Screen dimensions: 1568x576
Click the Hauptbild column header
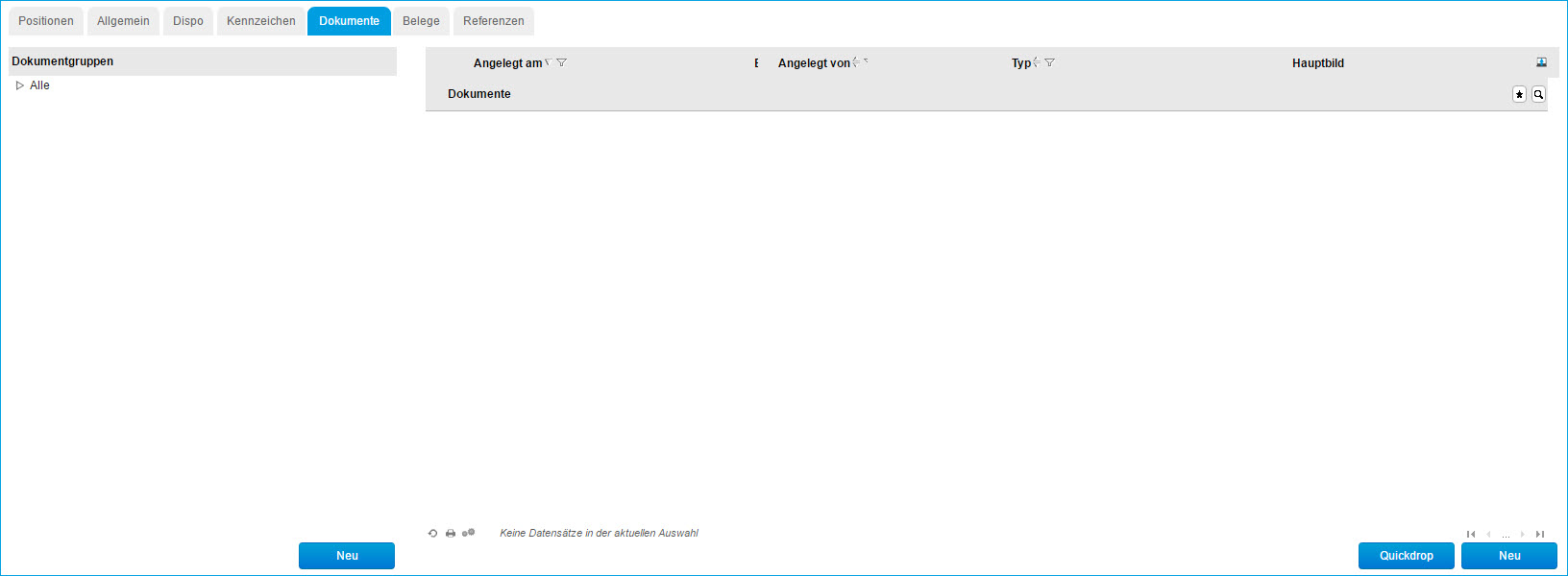1318,63
